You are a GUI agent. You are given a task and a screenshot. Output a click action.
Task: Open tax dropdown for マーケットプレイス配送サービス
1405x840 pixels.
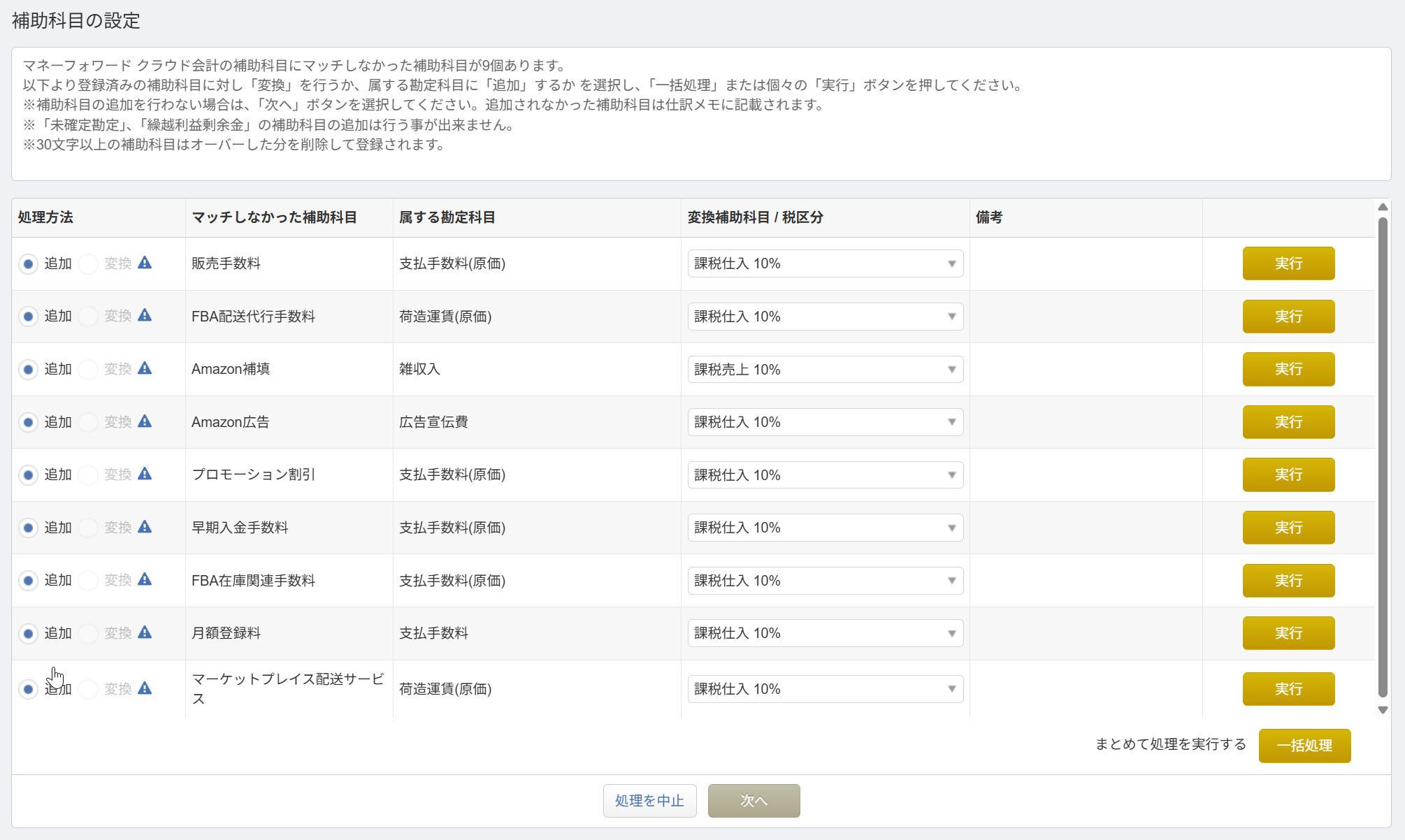coord(825,689)
